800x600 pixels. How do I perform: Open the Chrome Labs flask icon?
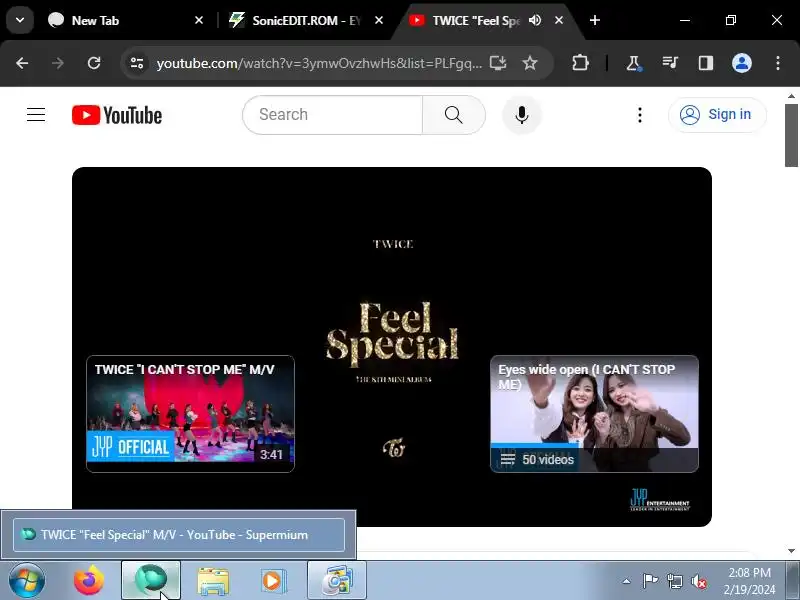click(x=633, y=63)
